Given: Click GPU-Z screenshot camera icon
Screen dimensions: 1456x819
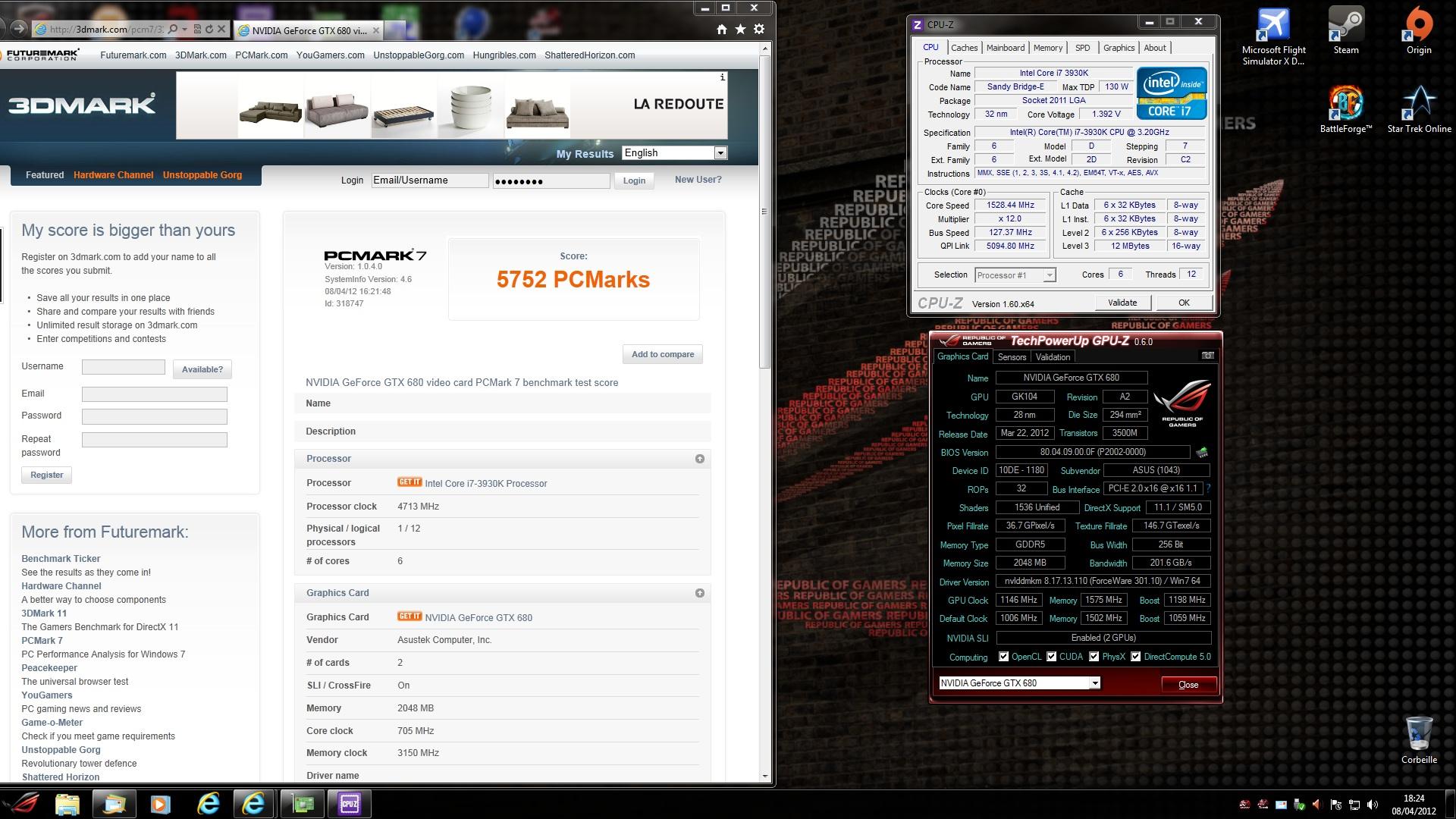Looking at the screenshot, I should point(1208,356).
